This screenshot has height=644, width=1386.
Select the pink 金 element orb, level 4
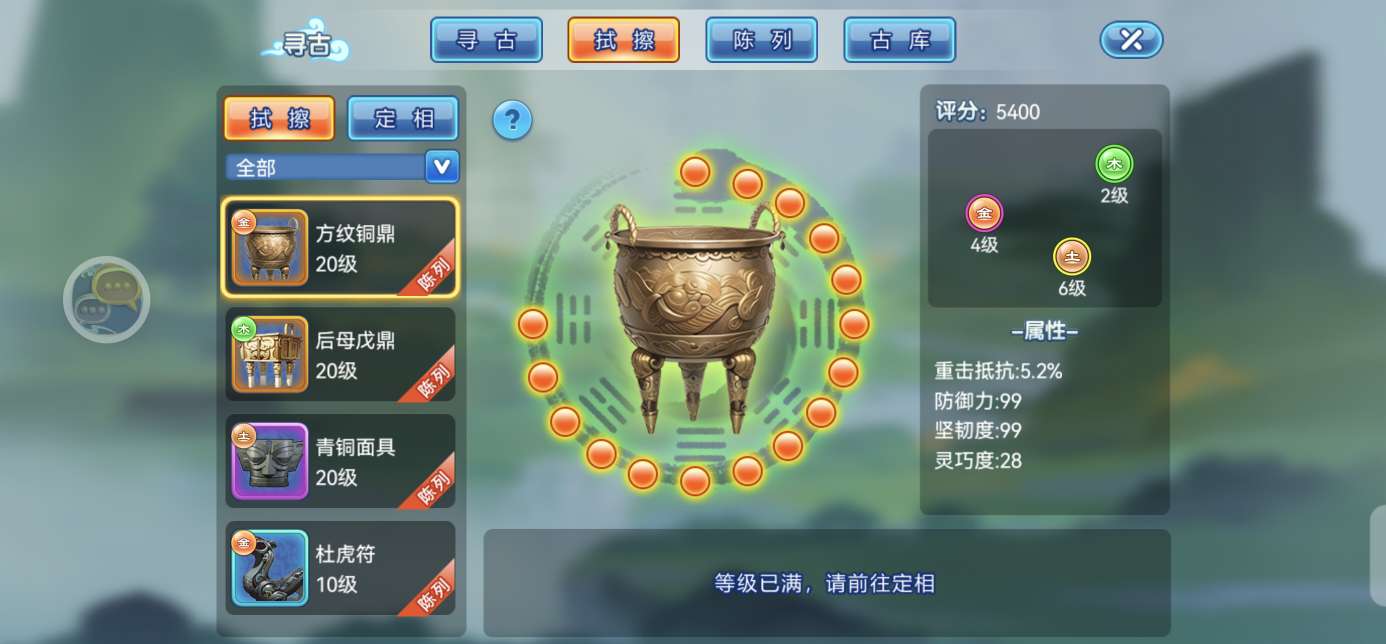coord(984,213)
